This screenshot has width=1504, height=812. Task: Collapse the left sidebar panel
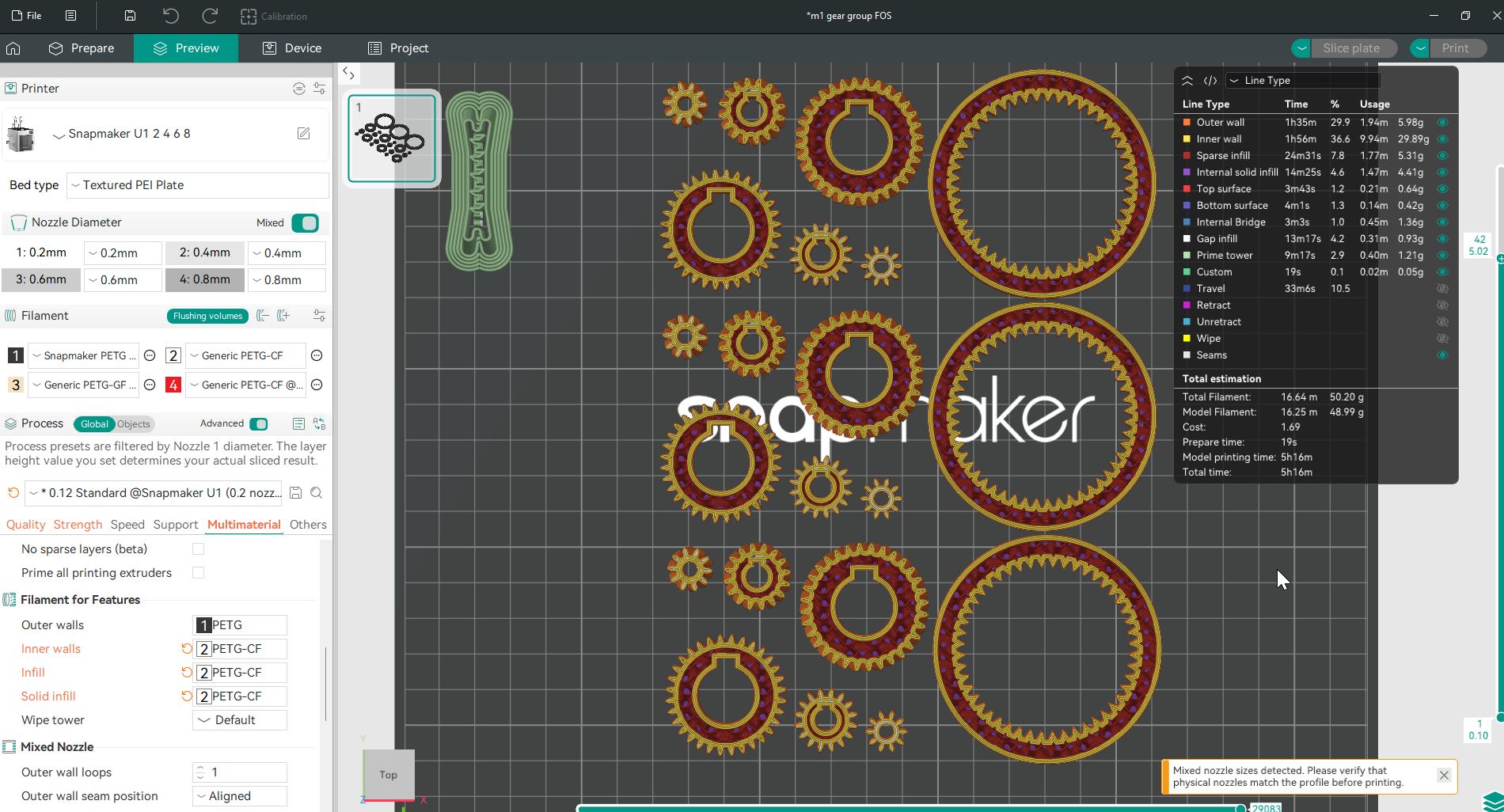348,74
